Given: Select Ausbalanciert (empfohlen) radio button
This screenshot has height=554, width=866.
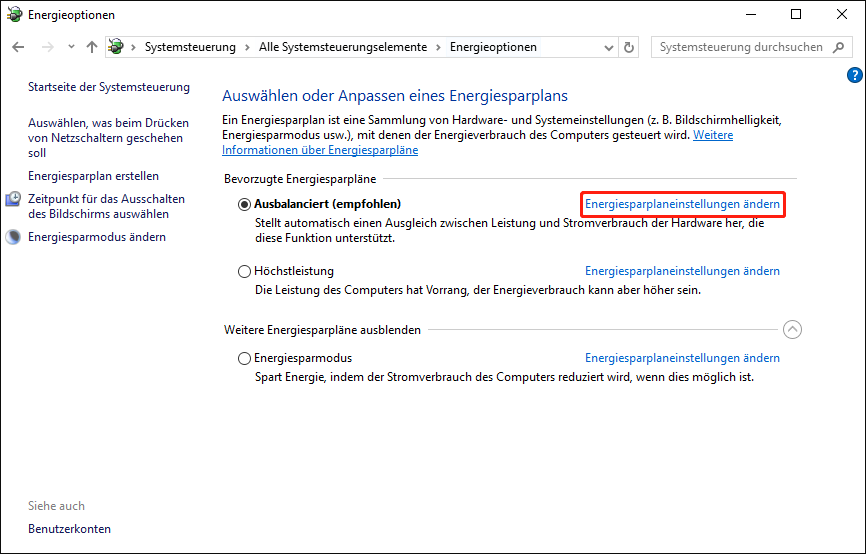Looking at the screenshot, I should 244,204.
